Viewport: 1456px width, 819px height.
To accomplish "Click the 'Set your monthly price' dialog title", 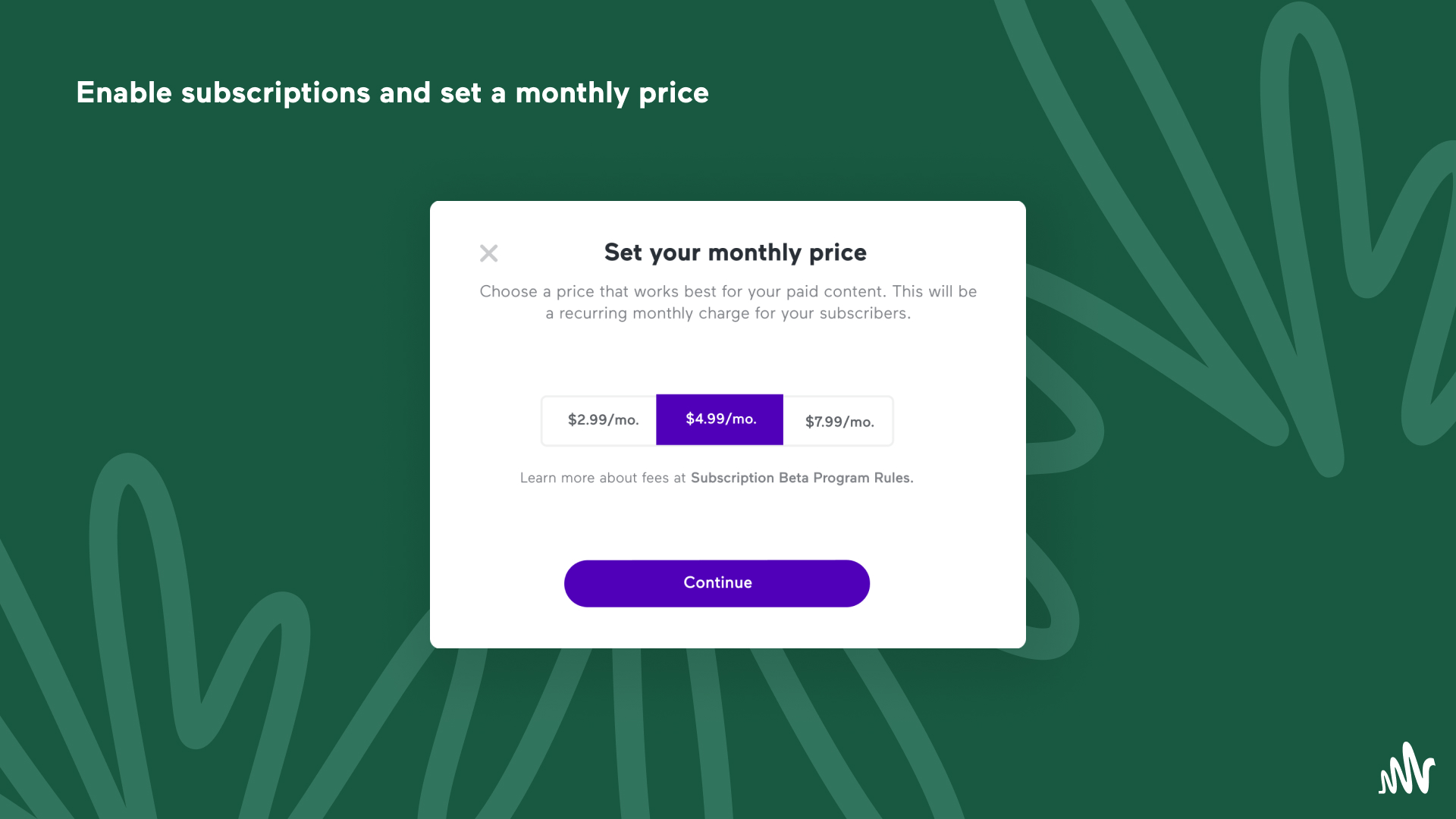I will tap(735, 253).
